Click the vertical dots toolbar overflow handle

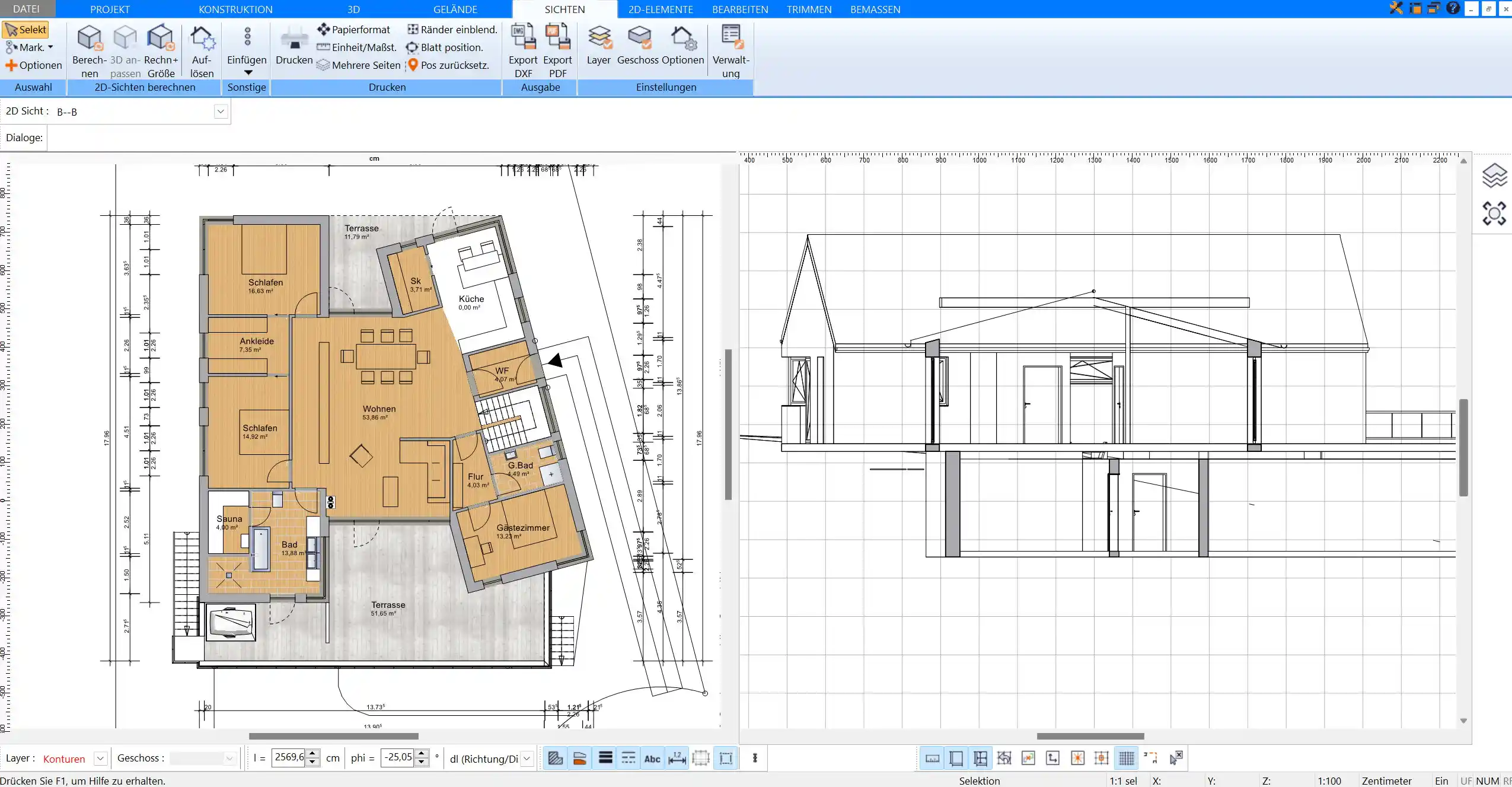pos(755,758)
